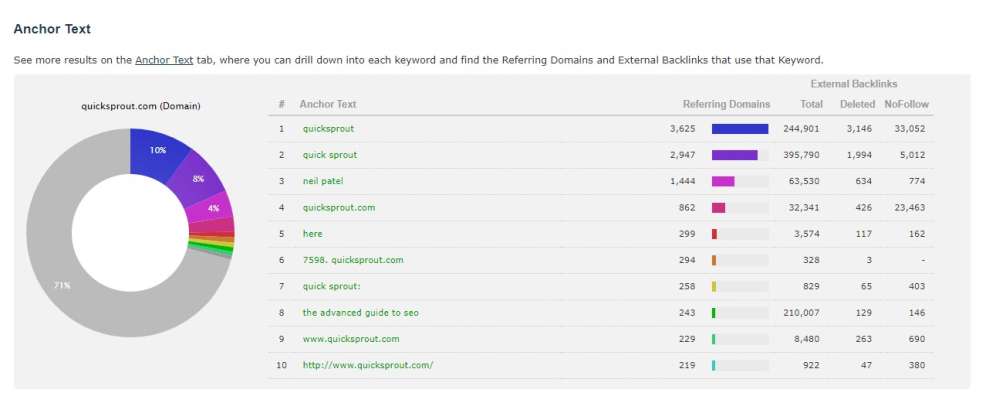
Task: Select the purple bar for quick sprout row
Action: (735, 155)
